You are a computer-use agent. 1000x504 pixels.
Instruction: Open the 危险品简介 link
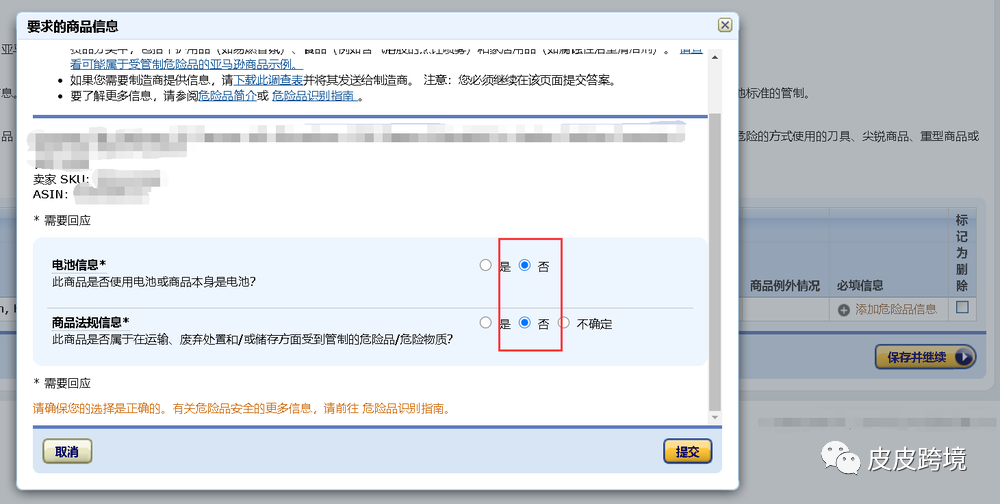[x=228, y=96]
